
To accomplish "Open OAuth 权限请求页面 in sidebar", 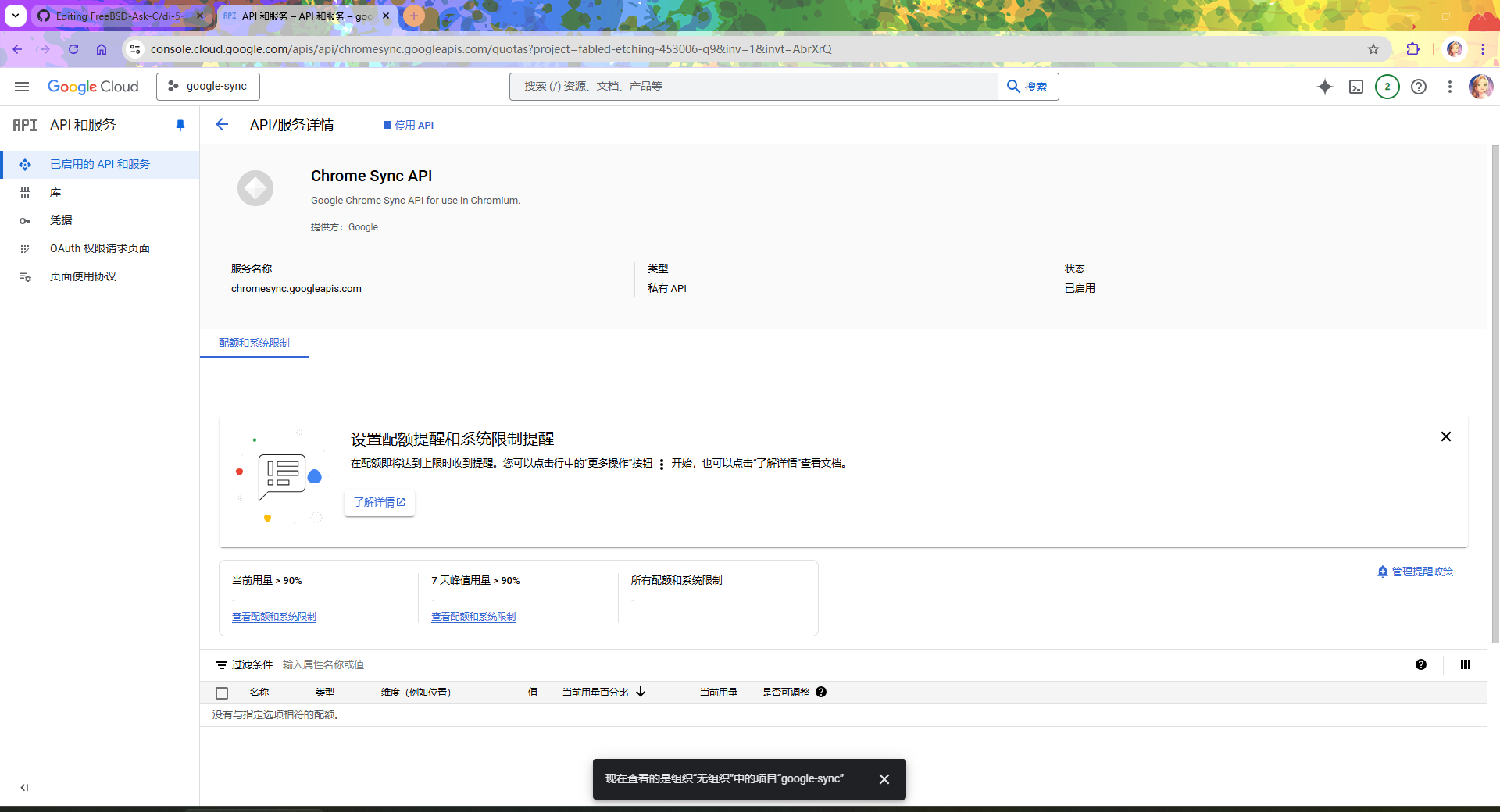I will [x=100, y=249].
